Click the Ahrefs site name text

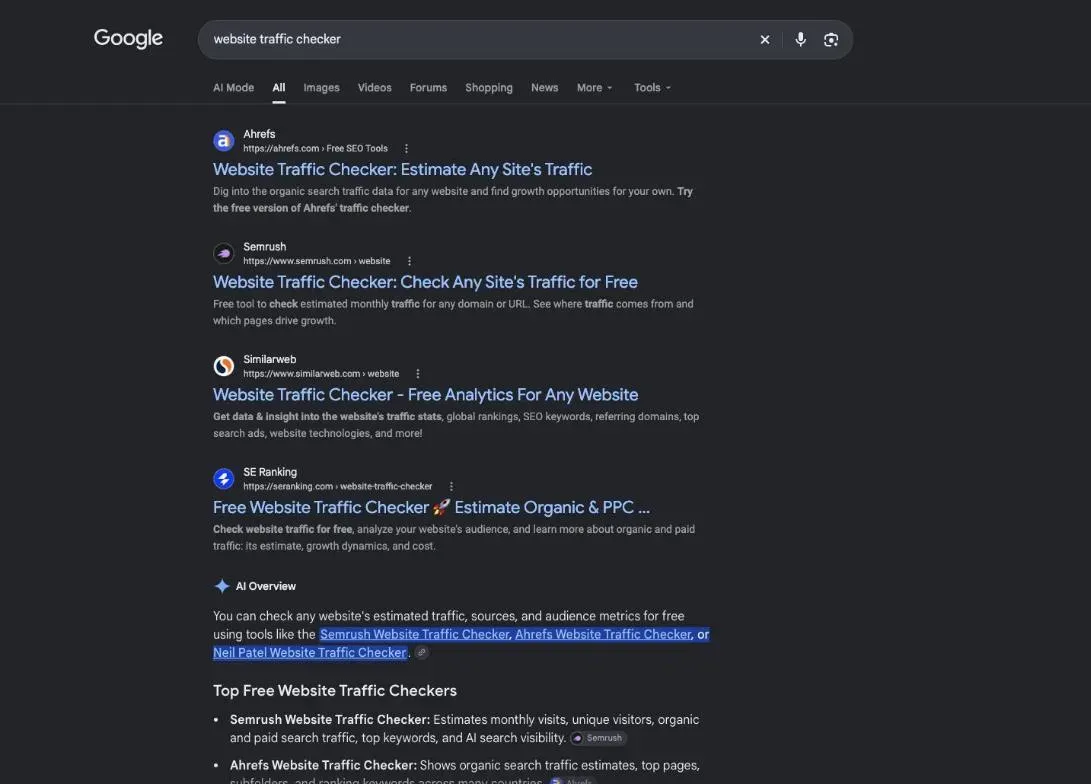tap(259, 134)
